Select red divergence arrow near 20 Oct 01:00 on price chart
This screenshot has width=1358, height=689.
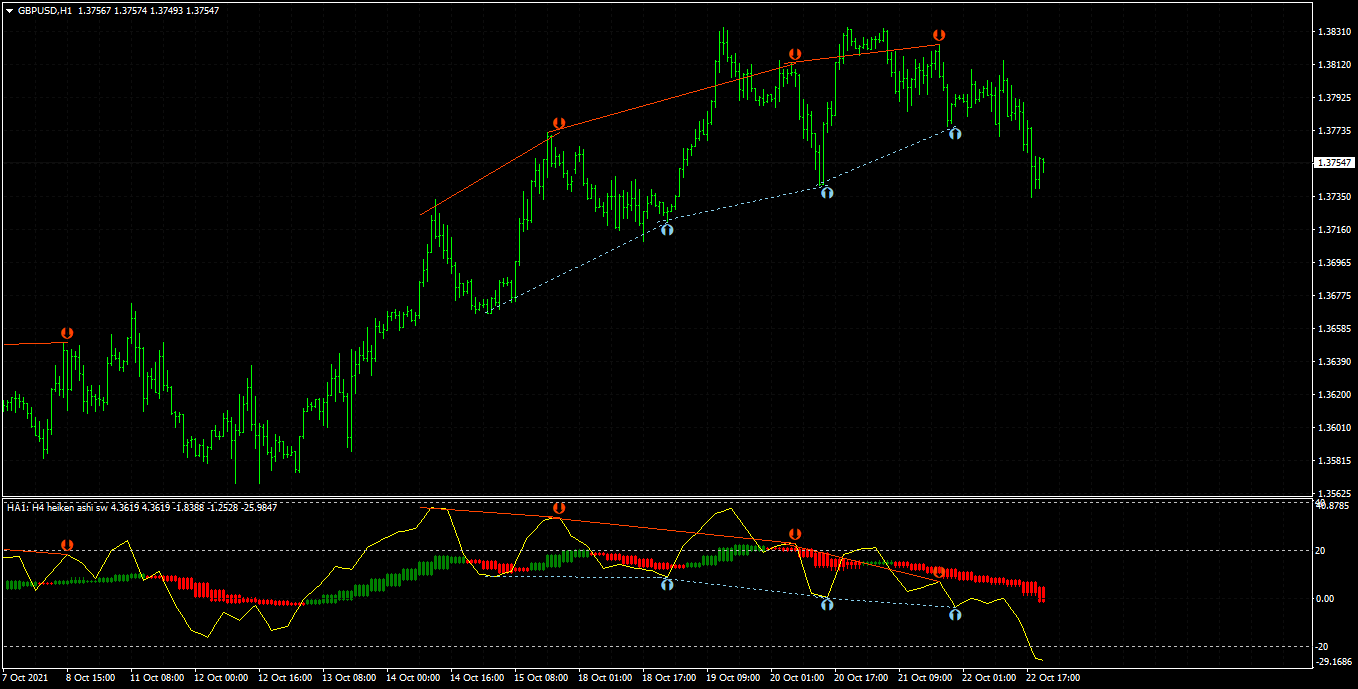coord(795,55)
